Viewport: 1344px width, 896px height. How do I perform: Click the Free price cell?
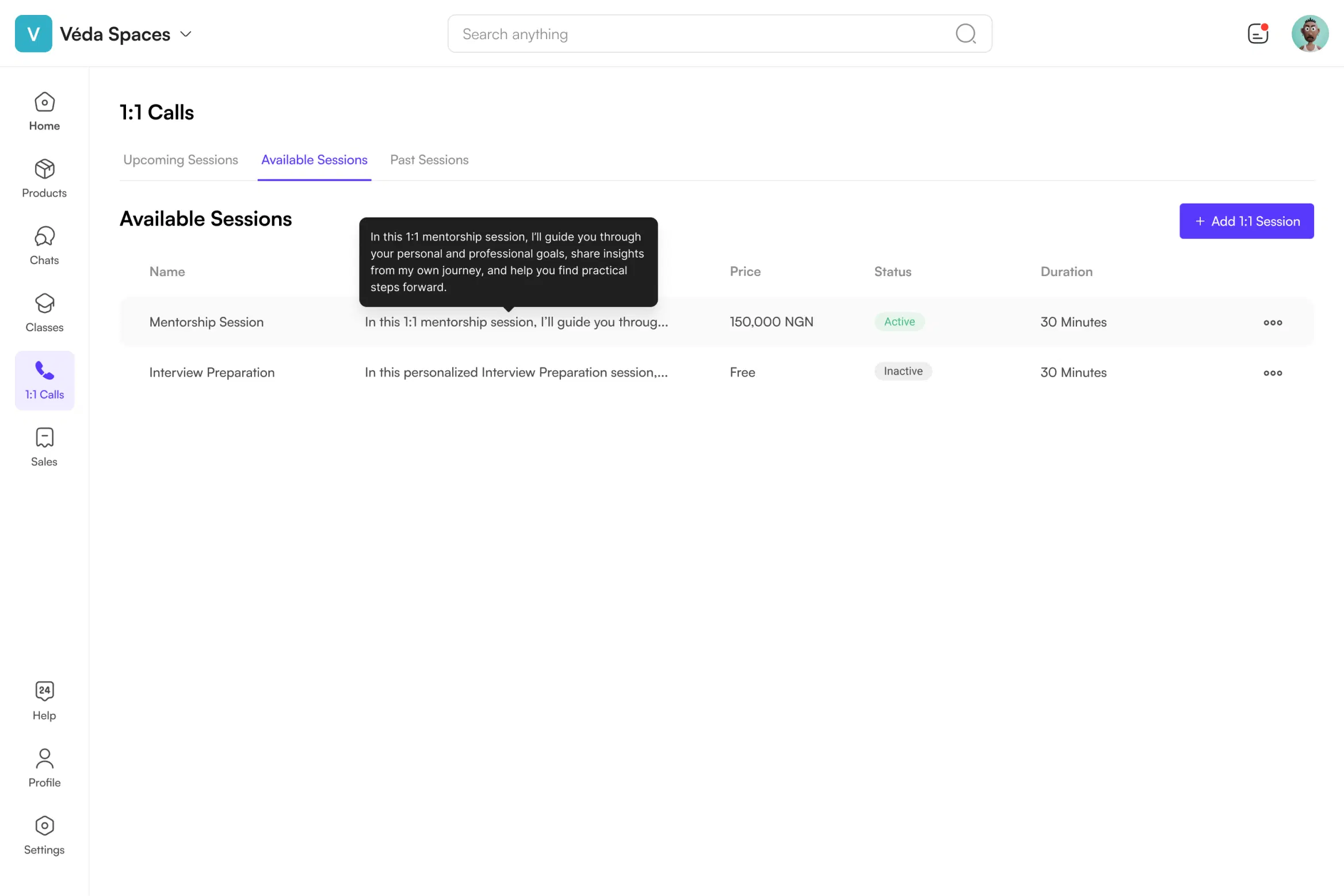click(742, 373)
